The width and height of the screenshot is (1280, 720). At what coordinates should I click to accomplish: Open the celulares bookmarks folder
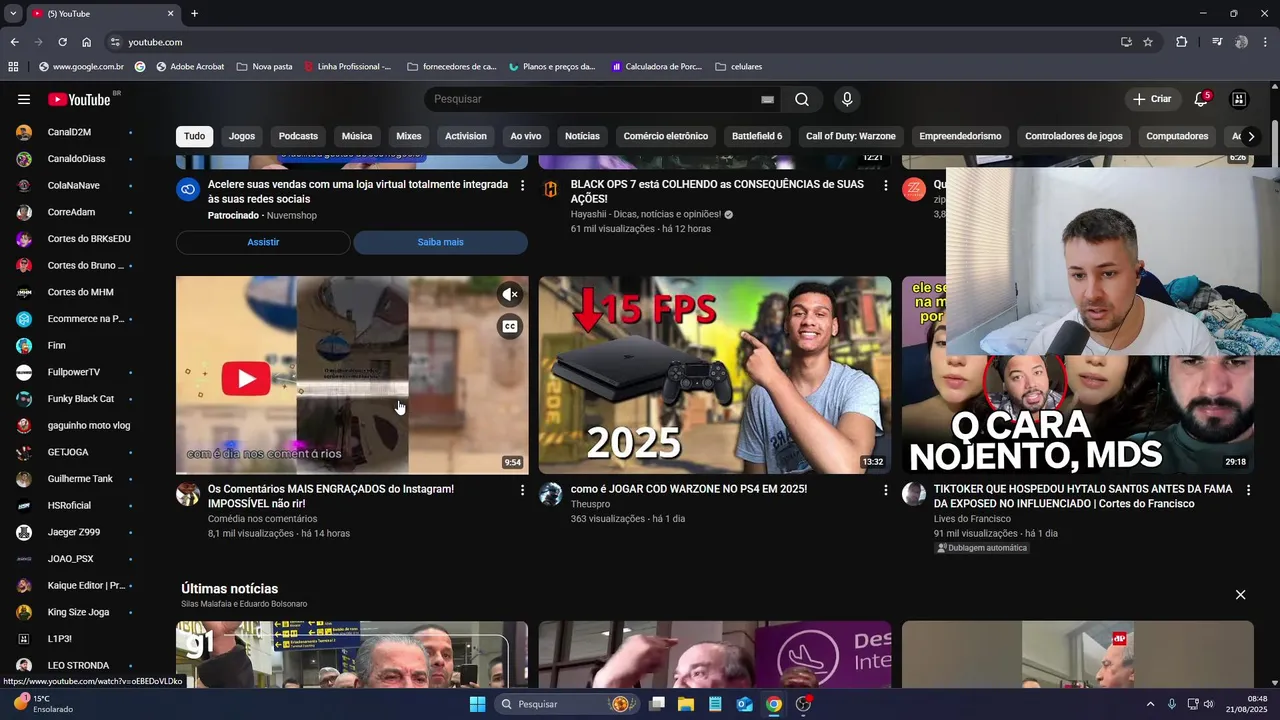point(739,67)
